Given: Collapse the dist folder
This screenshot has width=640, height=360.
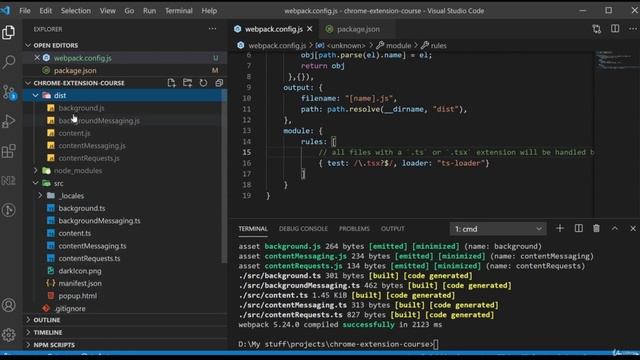Looking at the screenshot, I should pyautogui.click(x=36, y=96).
